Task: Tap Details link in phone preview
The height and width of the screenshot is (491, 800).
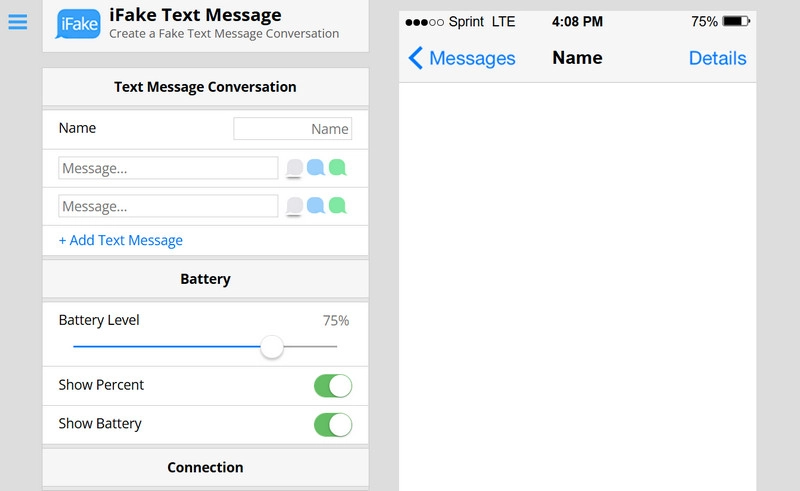Action: (x=717, y=58)
